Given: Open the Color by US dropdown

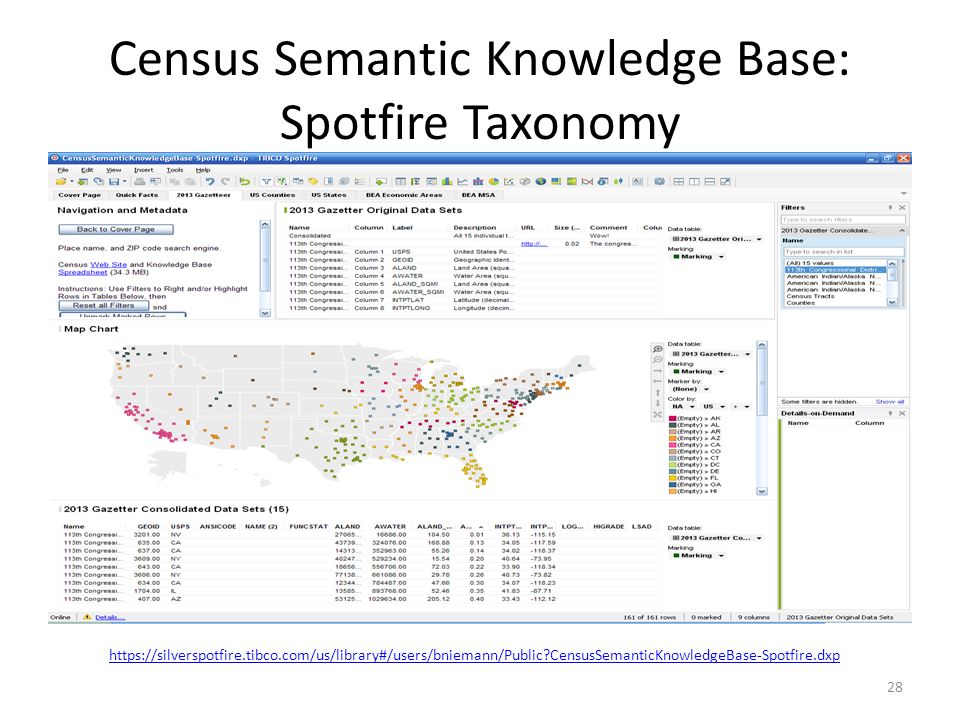Looking at the screenshot, I should click(x=714, y=407).
